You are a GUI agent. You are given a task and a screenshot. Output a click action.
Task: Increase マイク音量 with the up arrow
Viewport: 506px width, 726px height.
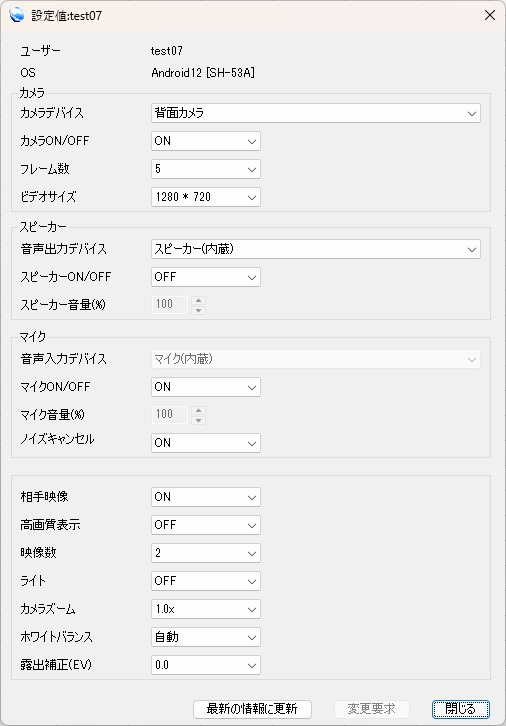[199, 410]
